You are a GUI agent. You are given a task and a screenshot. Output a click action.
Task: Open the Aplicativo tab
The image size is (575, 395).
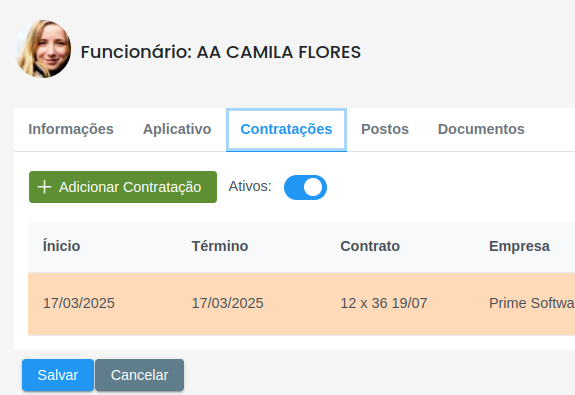(177, 129)
